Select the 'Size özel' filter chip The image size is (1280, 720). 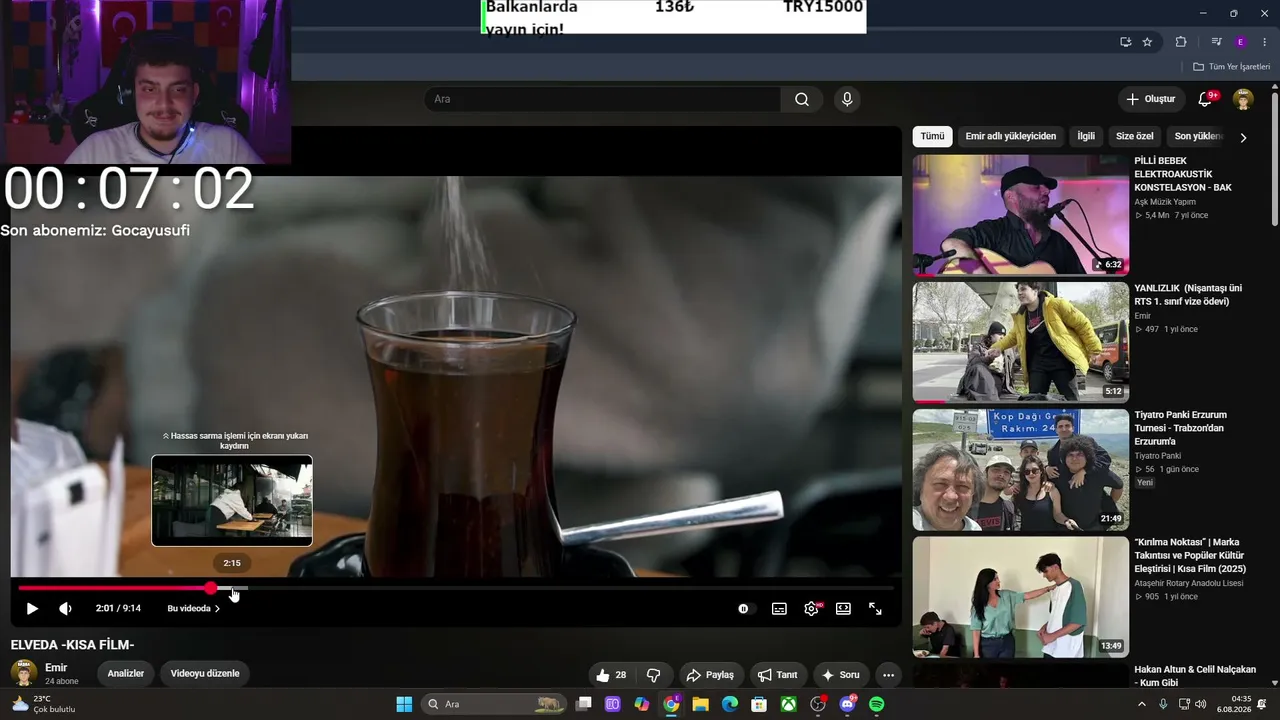(x=1135, y=136)
